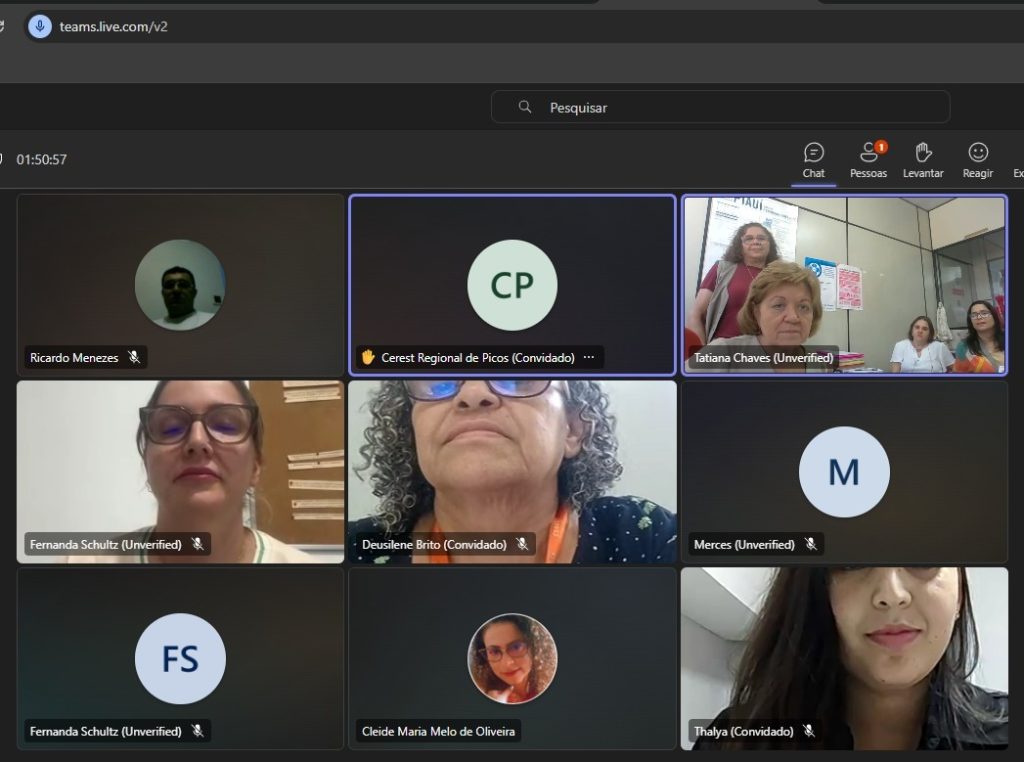
Task: Click Cleide Maria Melo de Oliveira name label
Action: tap(438, 731)
